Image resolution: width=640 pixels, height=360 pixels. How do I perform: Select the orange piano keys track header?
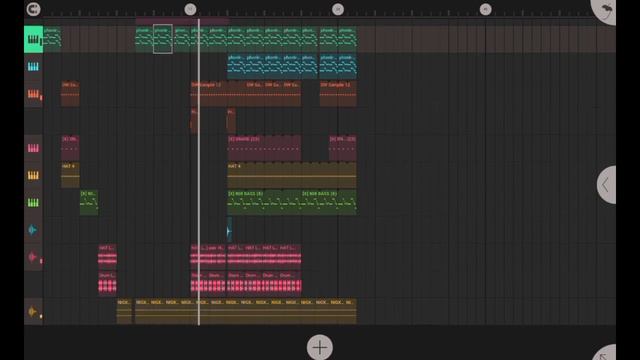click(33, 94)
